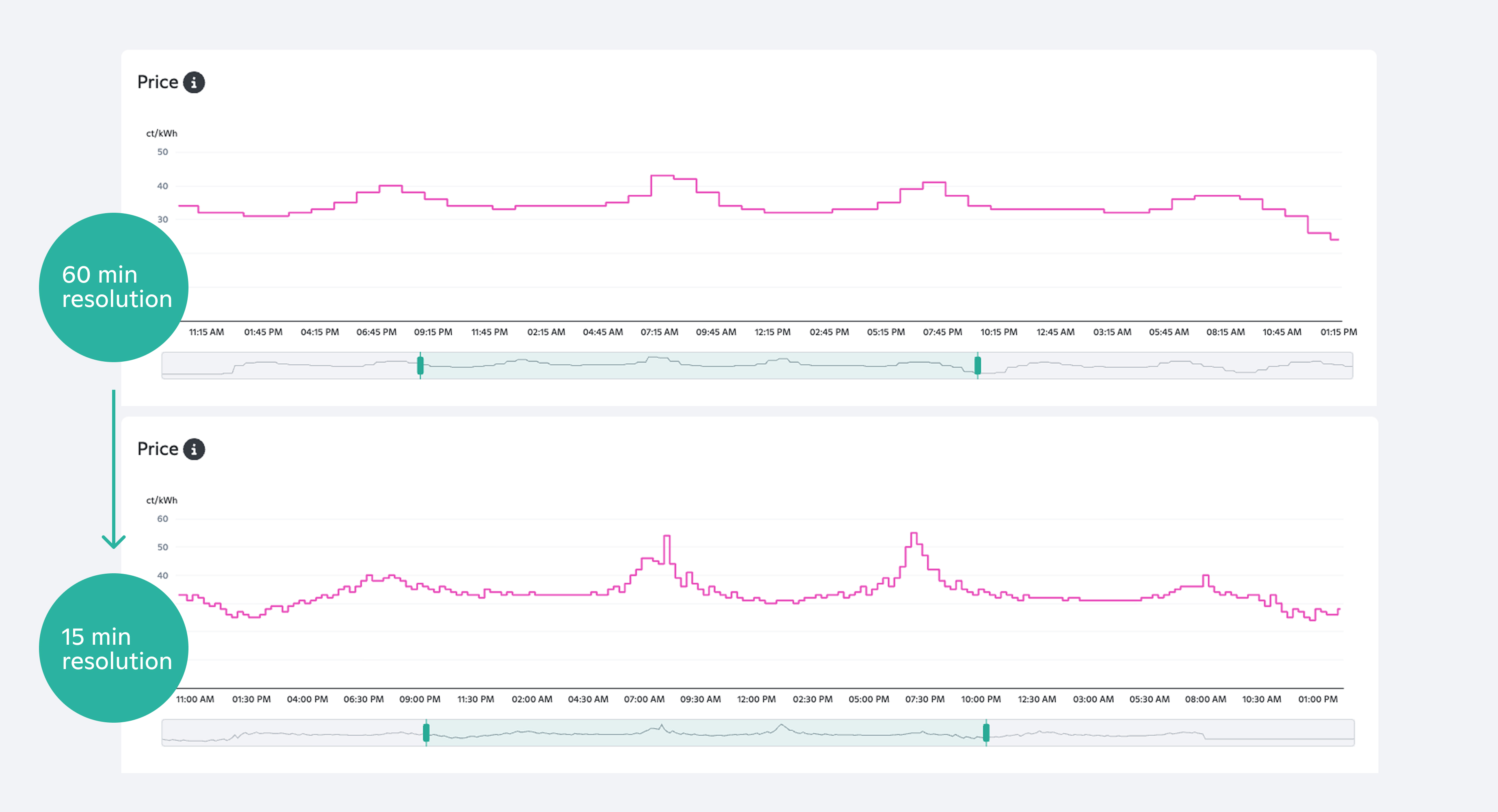Click the 01:15 PM label ending upper axis
Screen dimensions: 1498x812
(x=1338, y=332)
